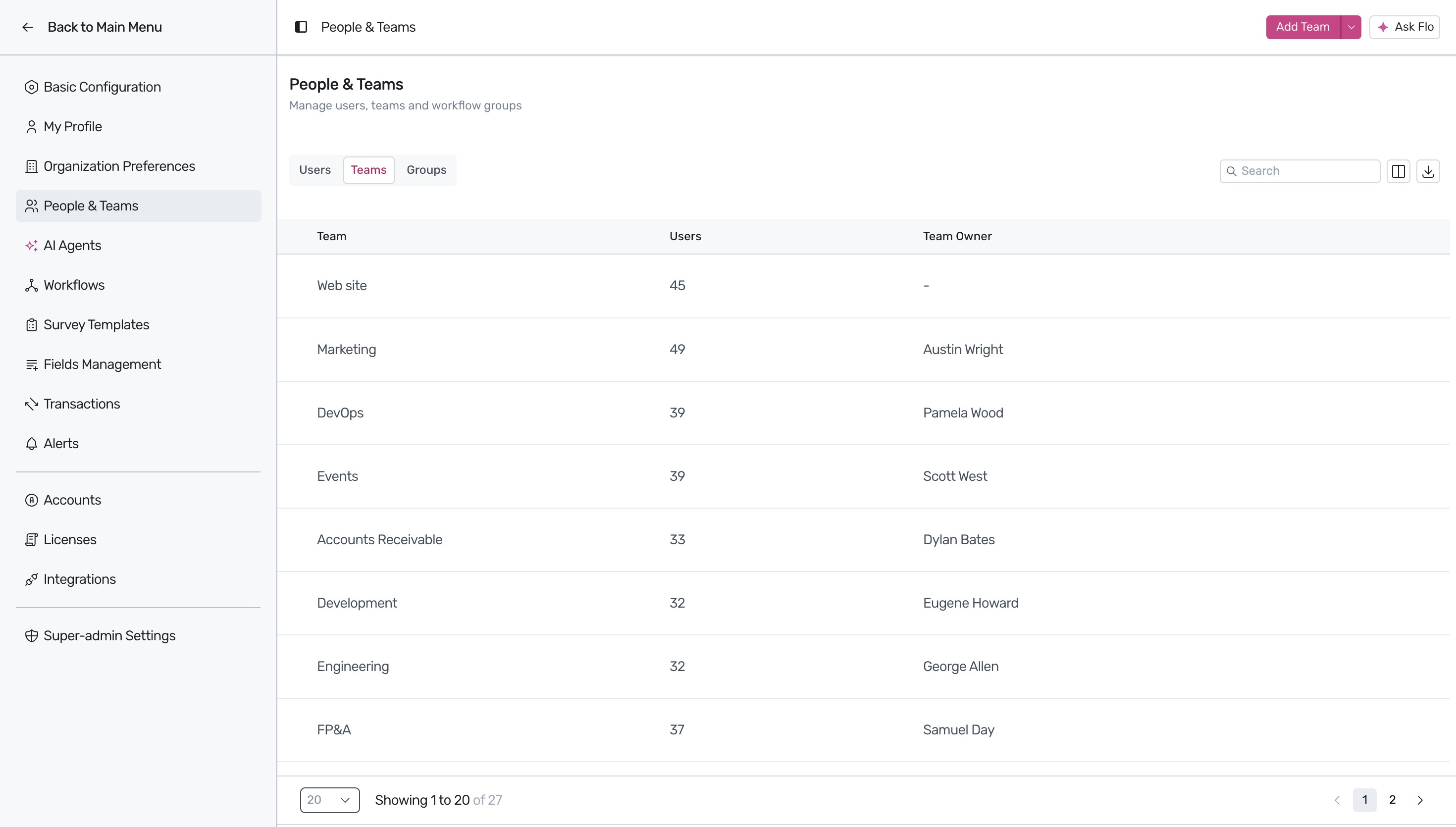Click the Alerts bell icon
1456x827 pixels.
pyautogui.click(x=32, y=444)
